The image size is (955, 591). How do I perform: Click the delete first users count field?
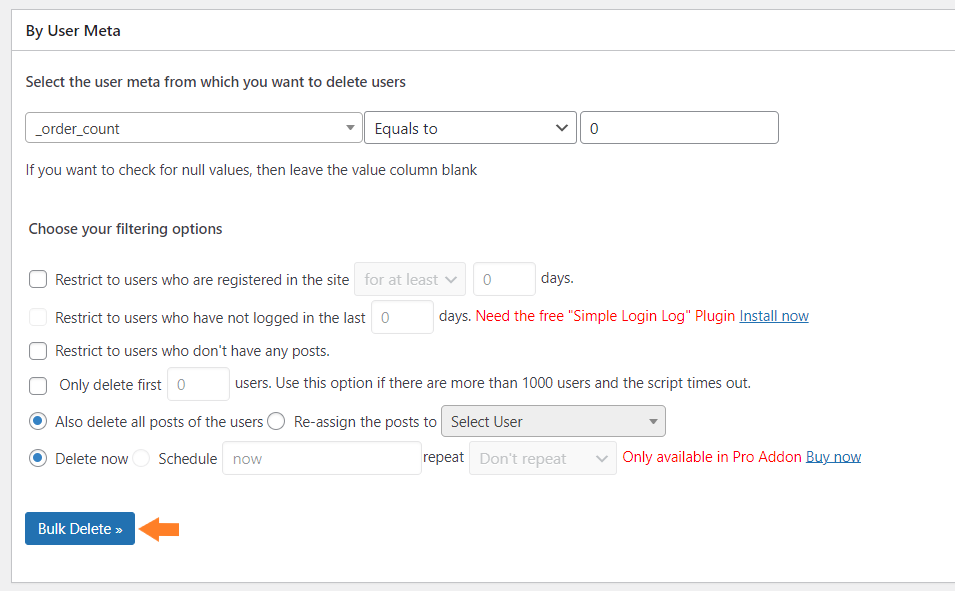pyautogui.click(x=199, y=384)
